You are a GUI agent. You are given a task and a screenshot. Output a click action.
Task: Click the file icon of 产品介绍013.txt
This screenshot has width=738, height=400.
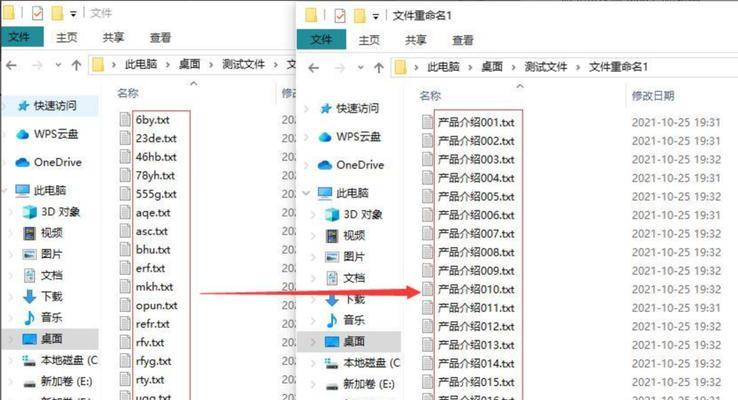tap(427, 345)
